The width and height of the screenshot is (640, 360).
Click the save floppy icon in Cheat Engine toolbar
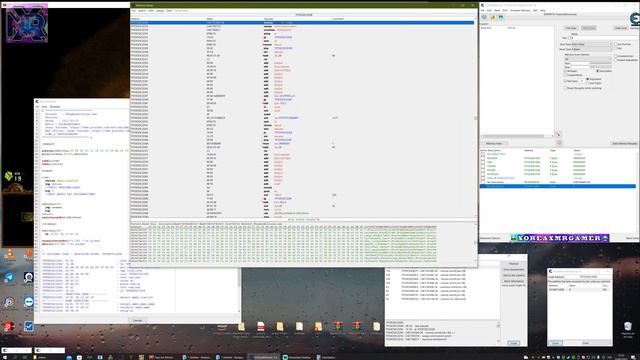coord(501,17)
